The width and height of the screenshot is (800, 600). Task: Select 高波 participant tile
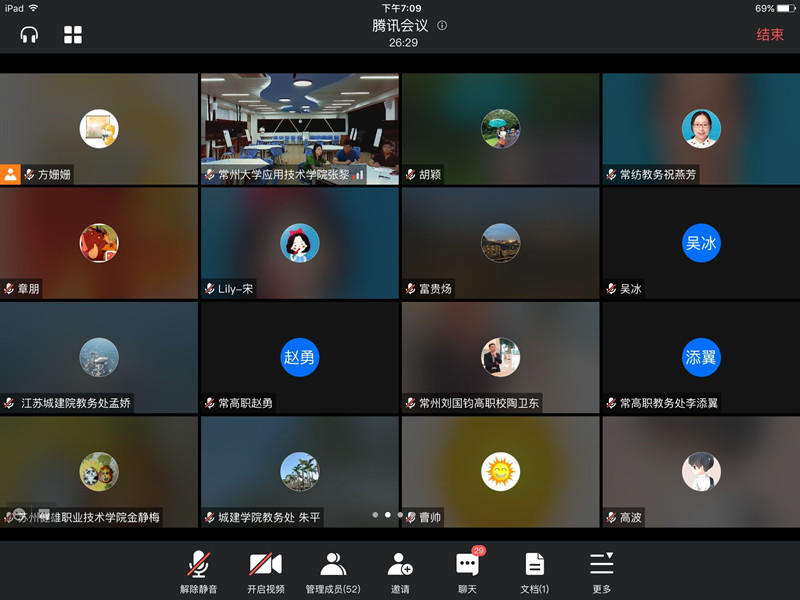point(701,471)
